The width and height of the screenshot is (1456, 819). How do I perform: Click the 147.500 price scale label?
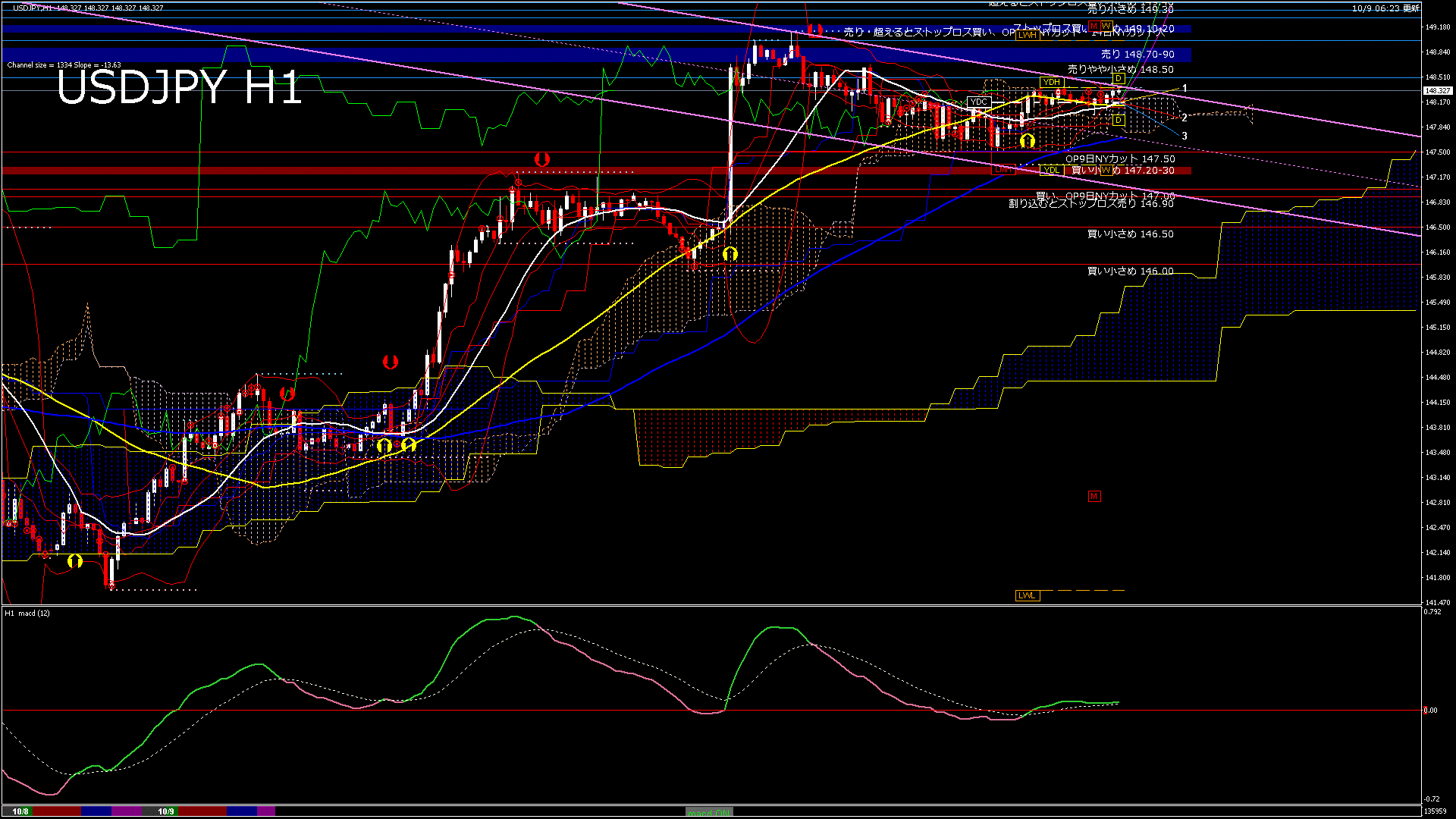1438,152
